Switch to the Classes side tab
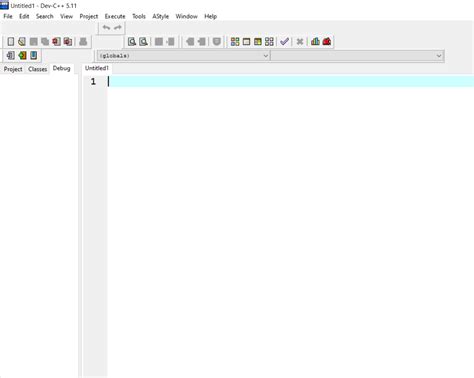This screenshot has width=474, height=378. (38, 69)
